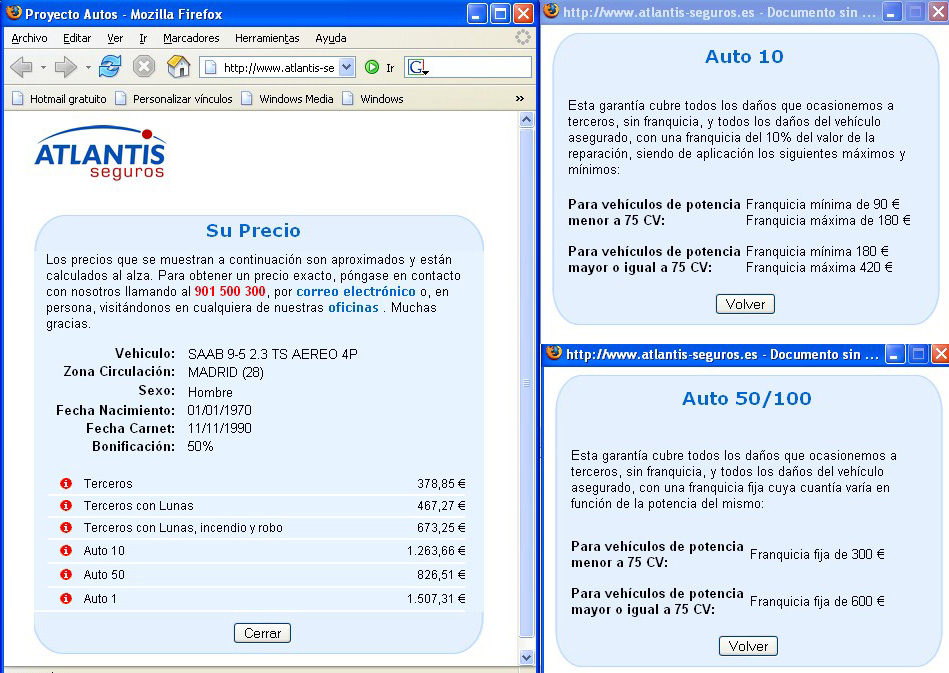This screenshot has width=949, height=673.
Task: Click the Forward arrow in Firefox toolbar
Action: click(x=65, y=67)
